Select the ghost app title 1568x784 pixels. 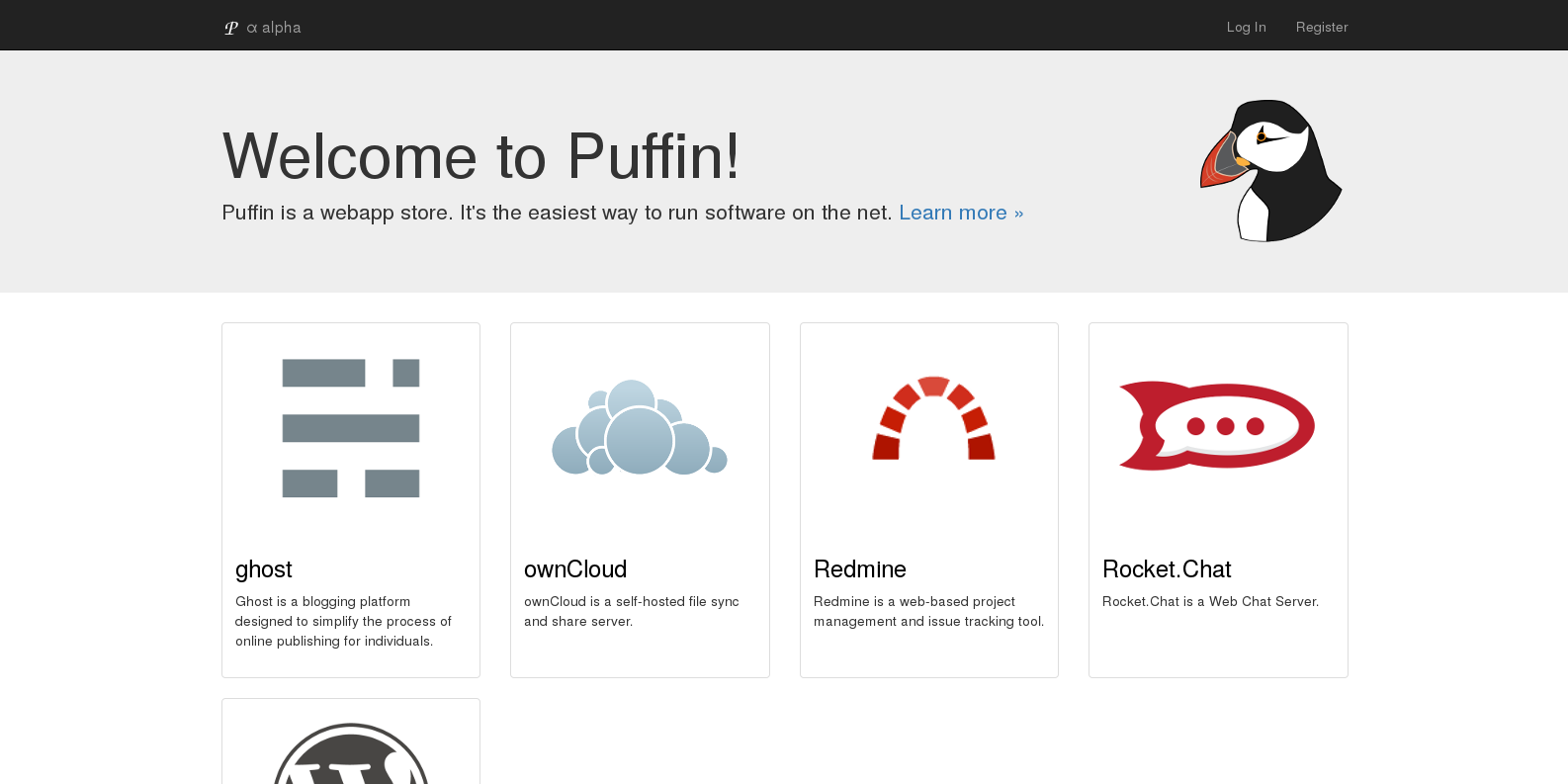[264, 569]
